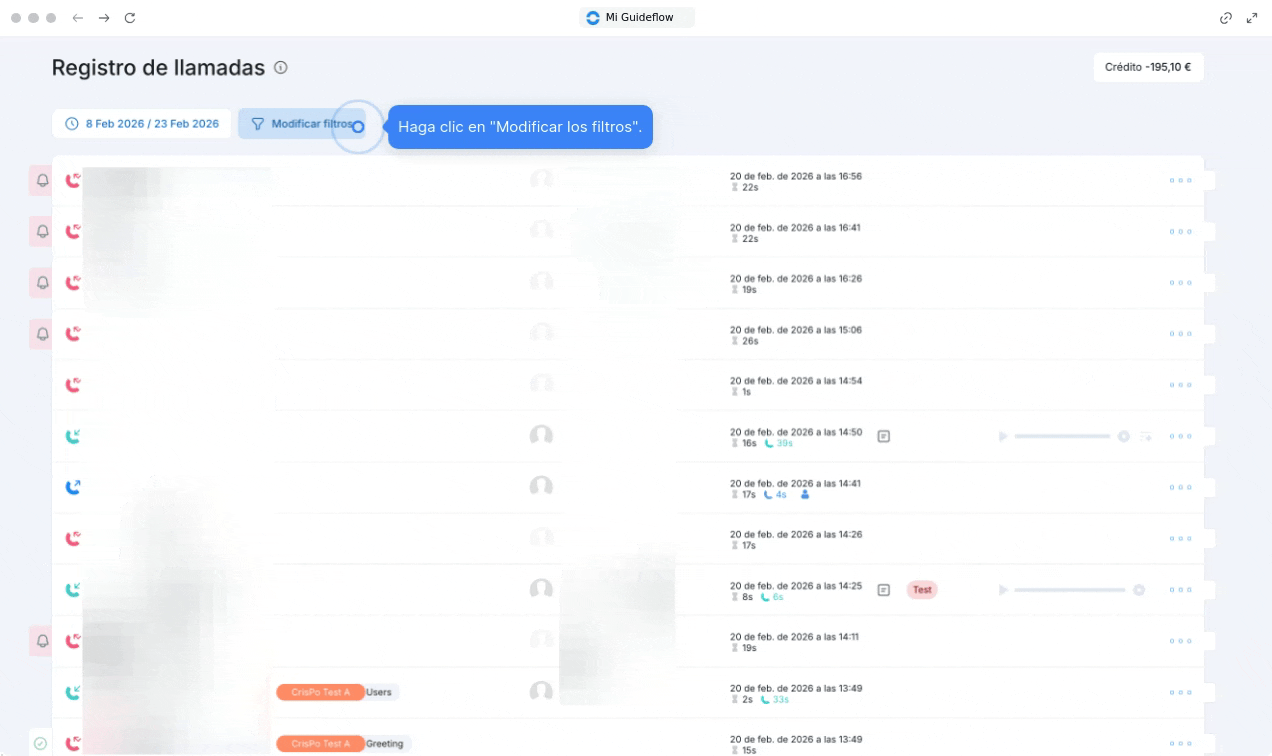Click the green checkmark beside the last call row
The height and width of the screenshot is (756, 1272).
pyautogui.click(x=40, y=743)
